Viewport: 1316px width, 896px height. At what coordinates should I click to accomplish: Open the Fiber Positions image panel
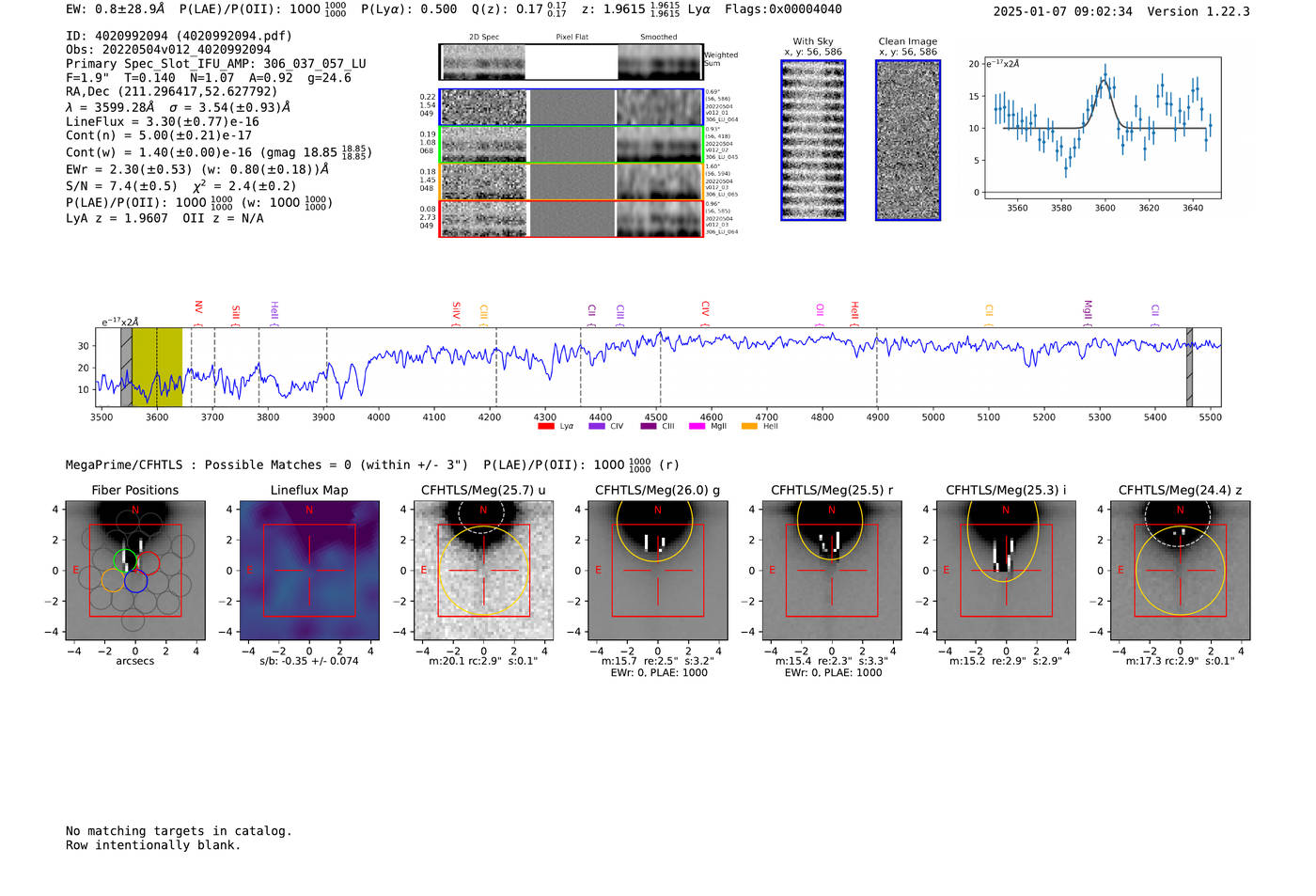(135, 571)
